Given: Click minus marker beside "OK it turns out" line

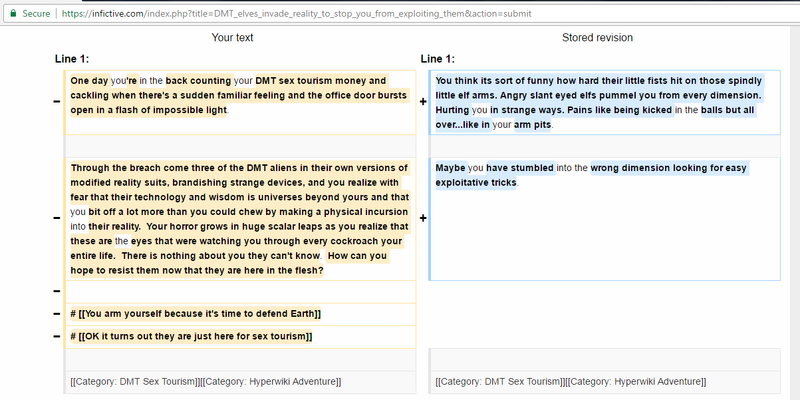Looking at the screenshot, I should [x=57, y=337].
